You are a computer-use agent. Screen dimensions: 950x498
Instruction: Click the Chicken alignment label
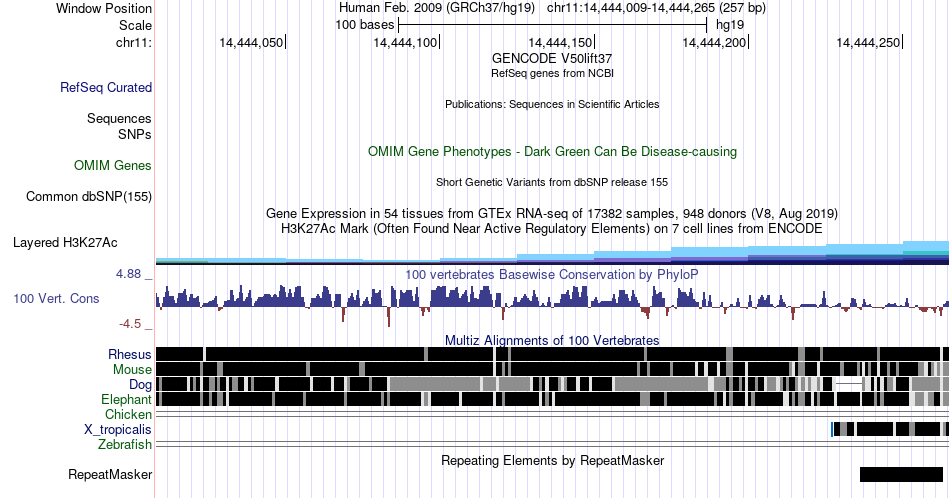tap(128, 414)
